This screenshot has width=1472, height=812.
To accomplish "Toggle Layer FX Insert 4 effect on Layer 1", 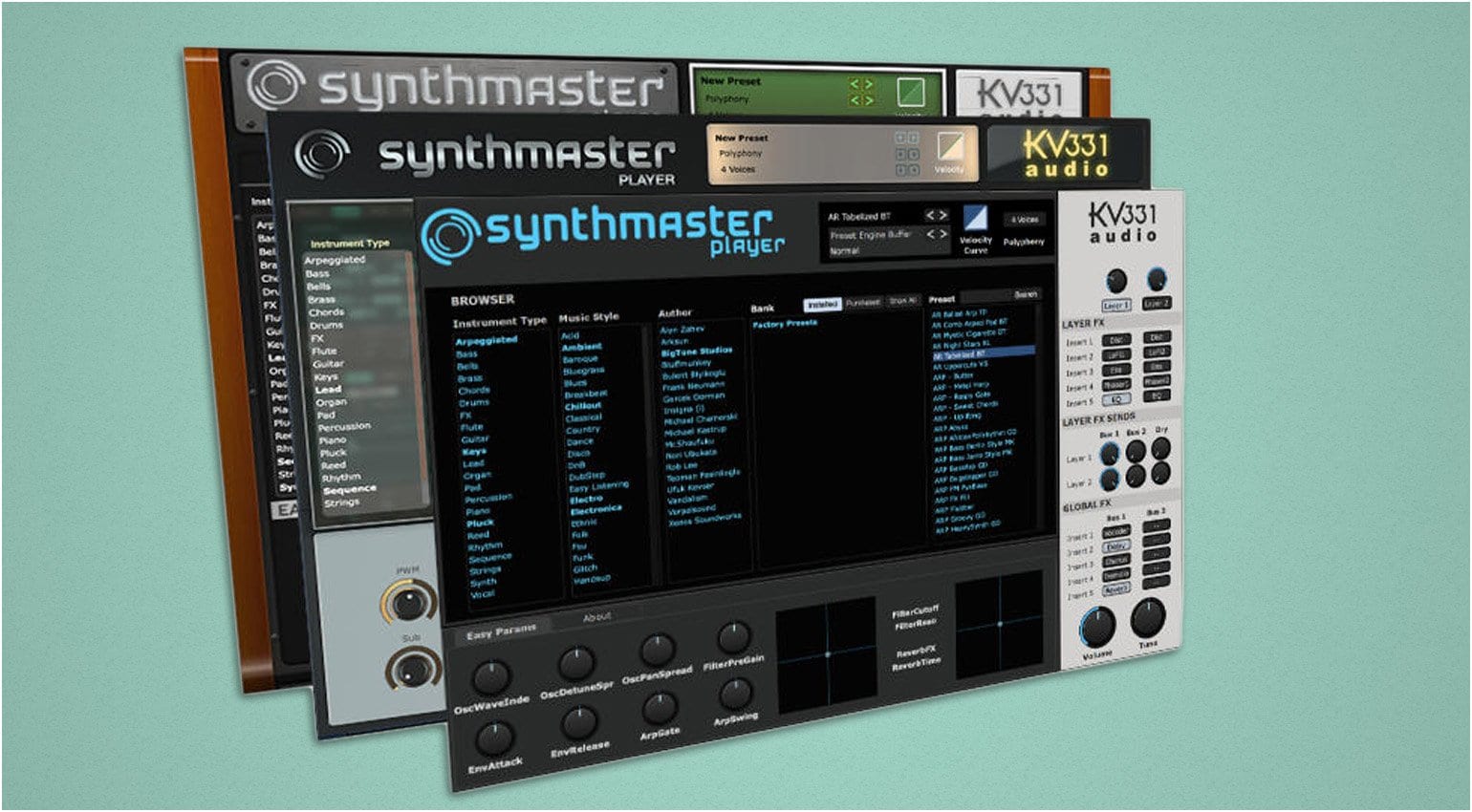I will click(1115, 385).
